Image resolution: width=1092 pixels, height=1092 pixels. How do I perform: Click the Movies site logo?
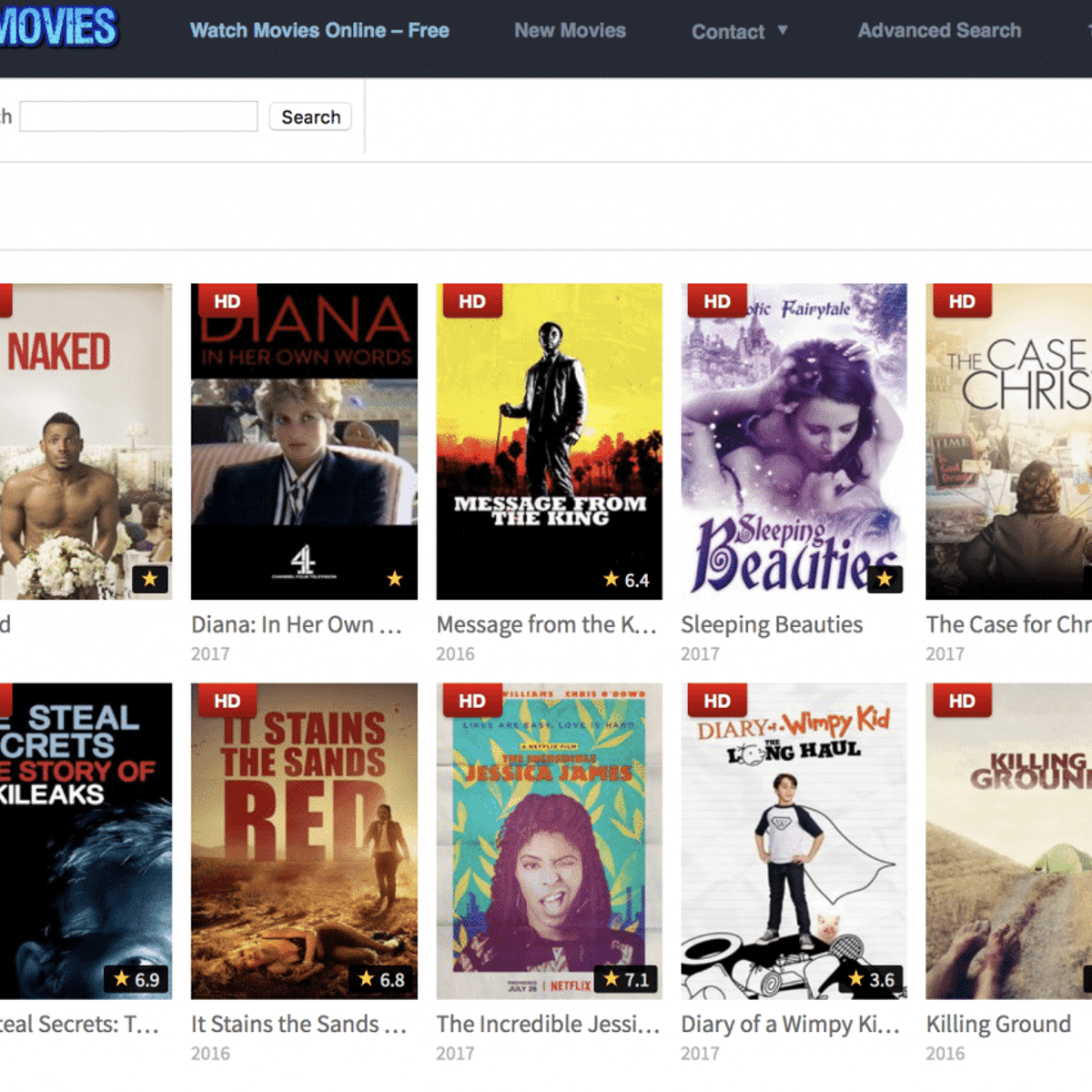[x=58, y=27]
